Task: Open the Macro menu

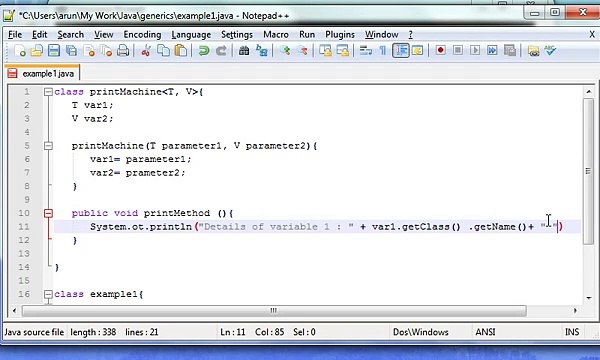Action: click(x=276, y=34)
